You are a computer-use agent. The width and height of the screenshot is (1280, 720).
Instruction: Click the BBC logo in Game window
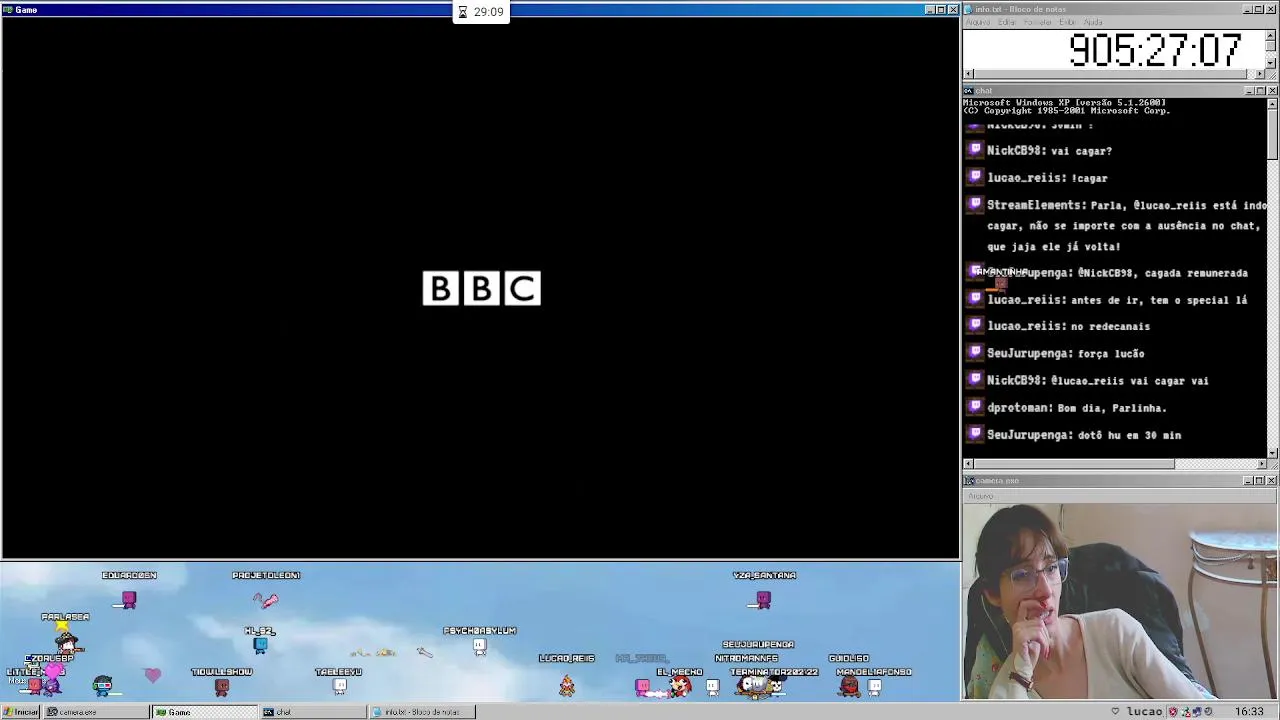[481, 288]
